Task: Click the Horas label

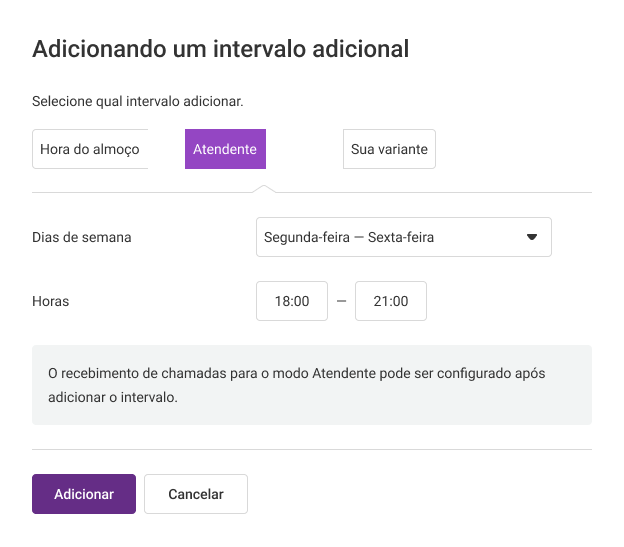Action: [51, 301]
